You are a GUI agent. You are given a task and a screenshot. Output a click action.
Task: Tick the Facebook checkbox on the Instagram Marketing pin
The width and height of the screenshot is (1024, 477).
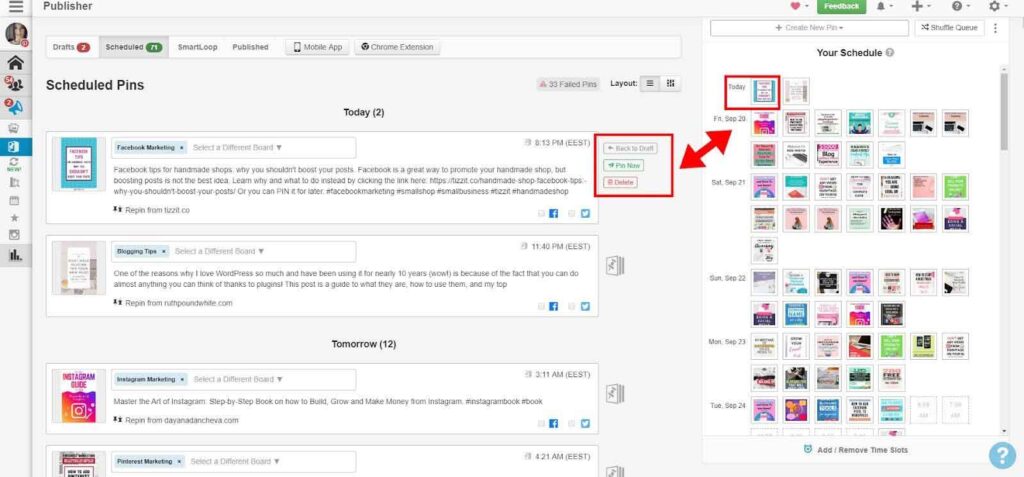pyautogui.click(x=541, y=423)
